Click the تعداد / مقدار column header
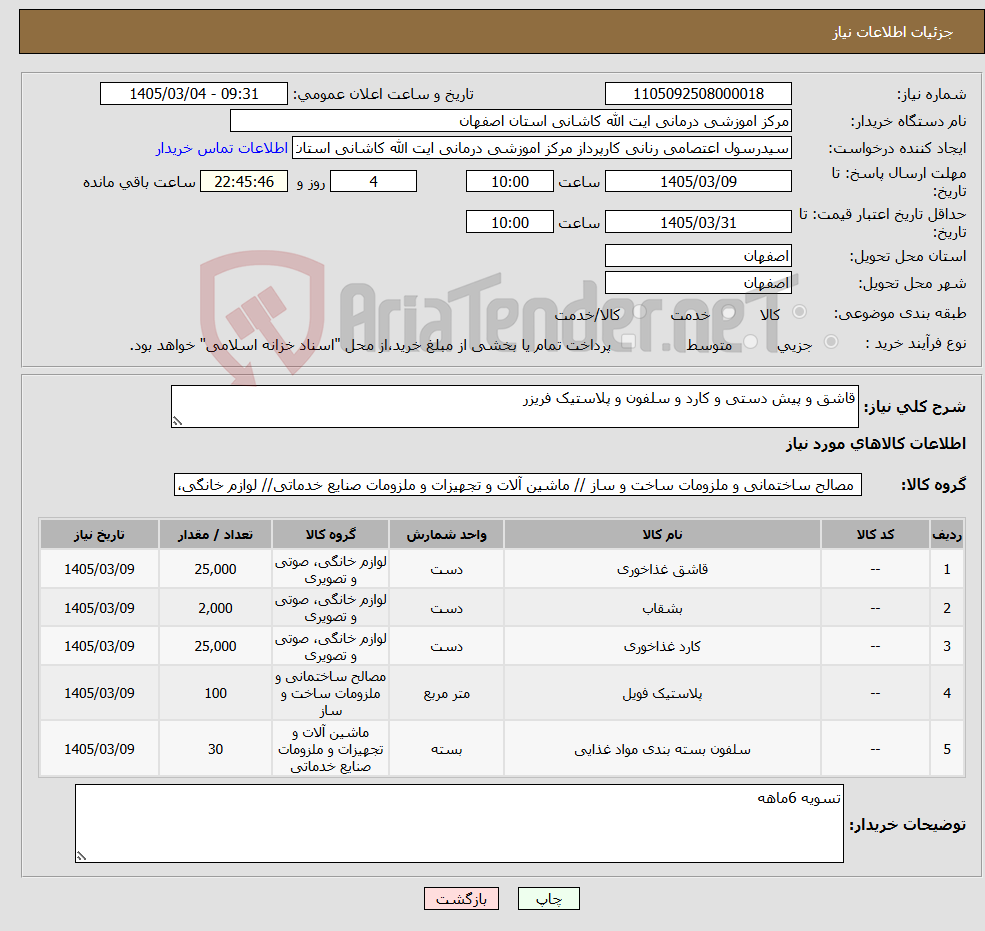Viewport: 985px width, 931px height. click(x=215, y=535)
